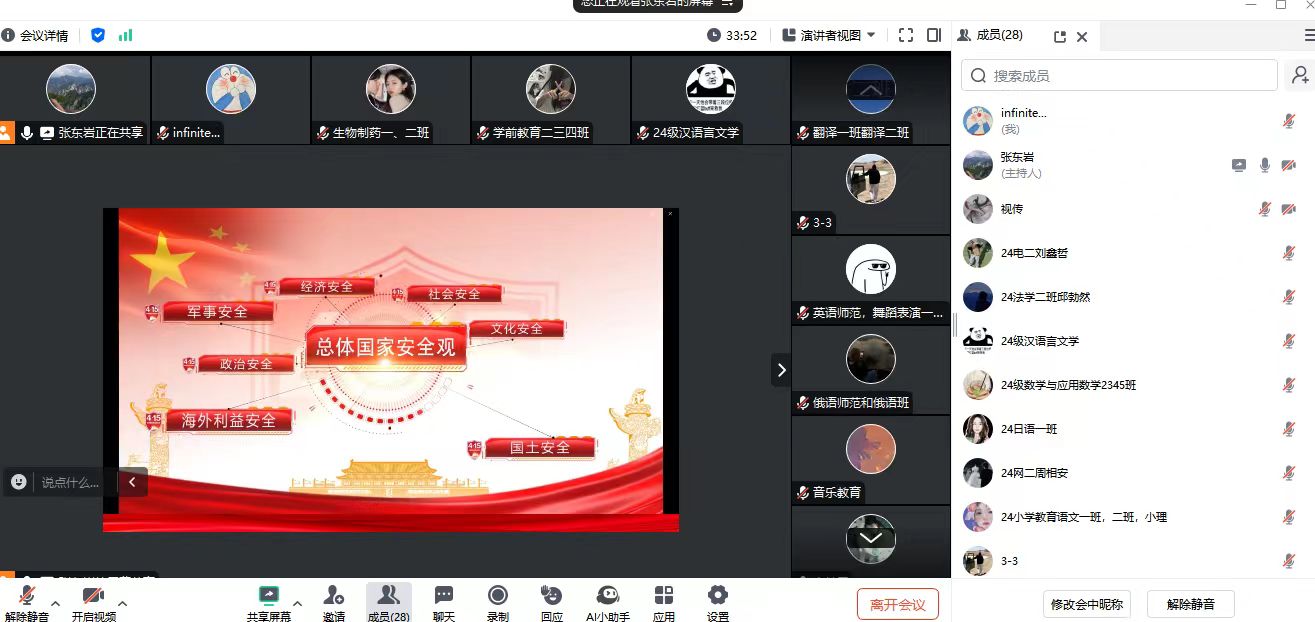Open the 应用 apps icon
This screenshot has height=622, width=1315.
(664, 597)
